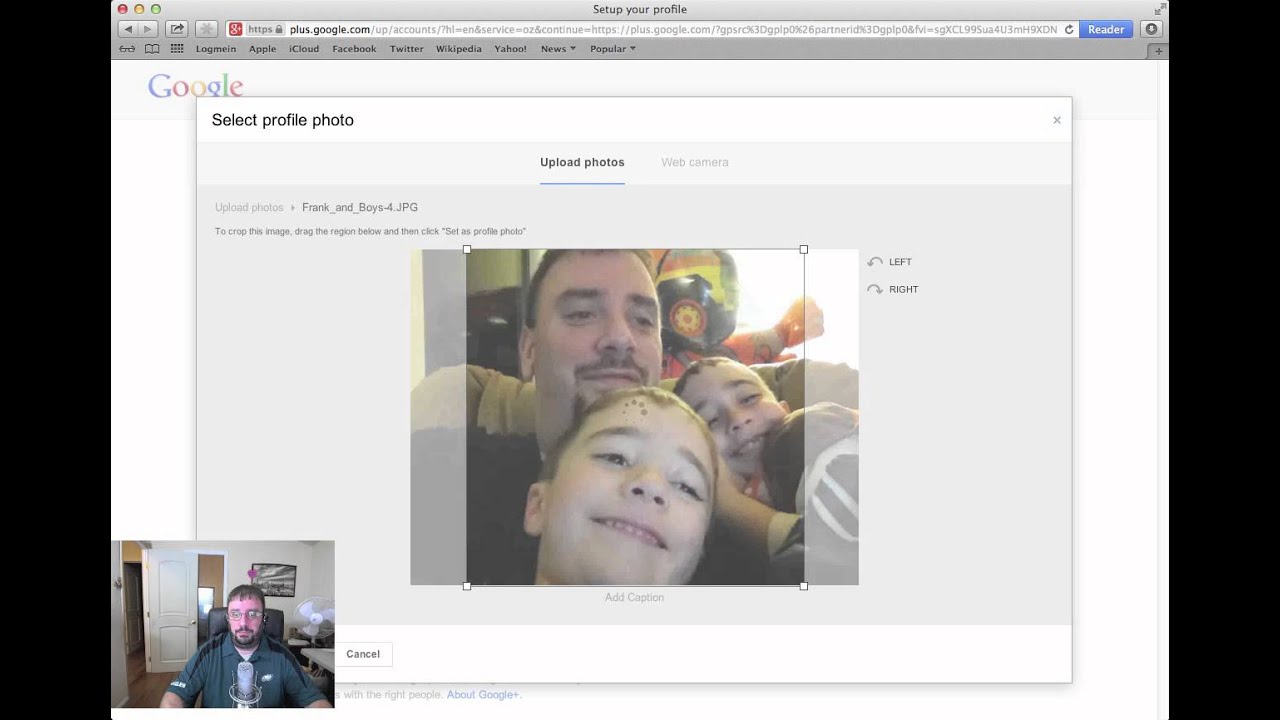Switch to the Upload photos tab
Screen dimensions: 1280x720
(582, 162)
